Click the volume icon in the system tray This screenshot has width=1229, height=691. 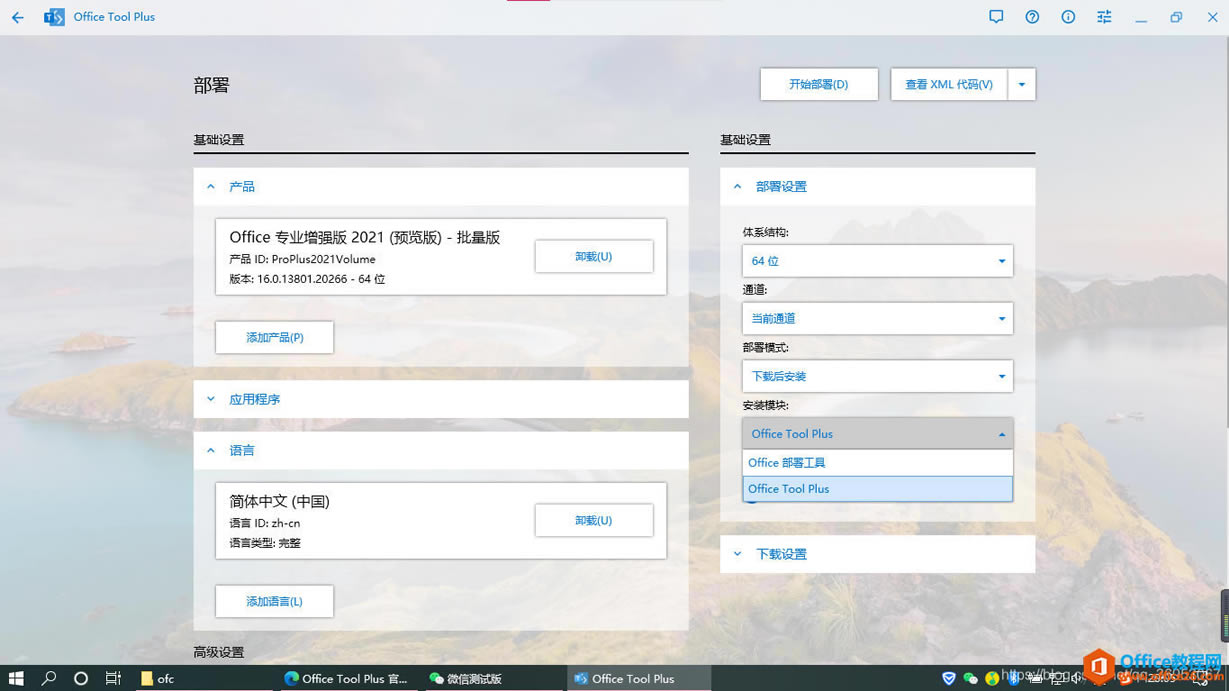(1077, 678)
